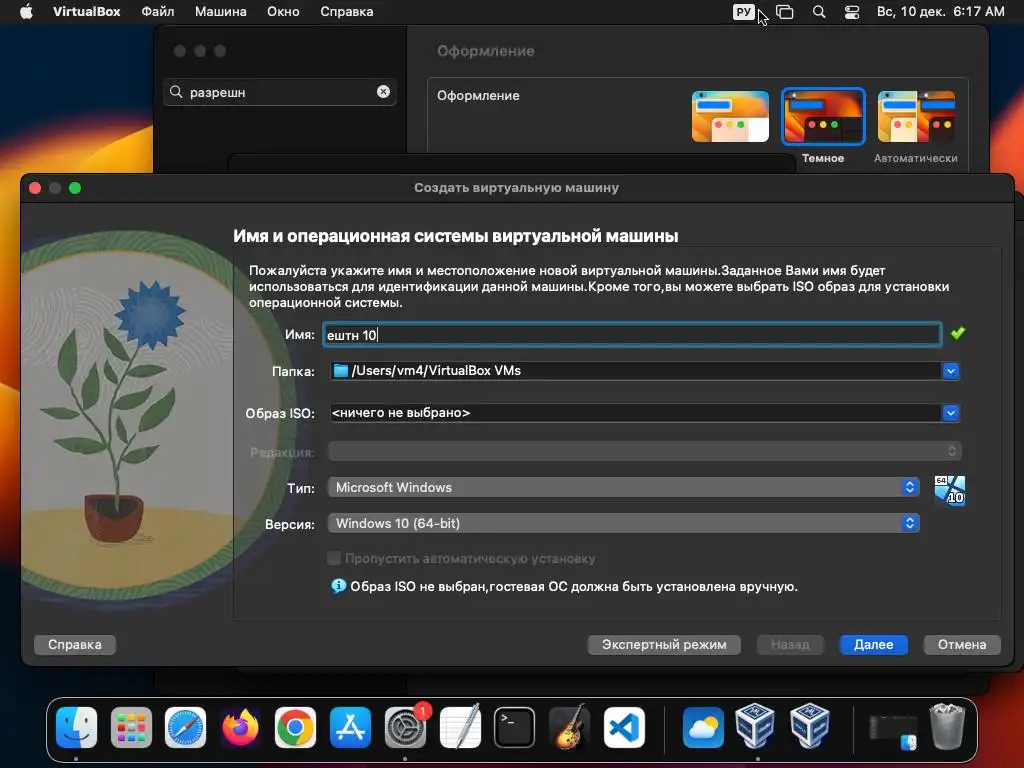Click the disabled Редакция dropdown
This screenshot has width=1024, height=768.
[644, 451]
